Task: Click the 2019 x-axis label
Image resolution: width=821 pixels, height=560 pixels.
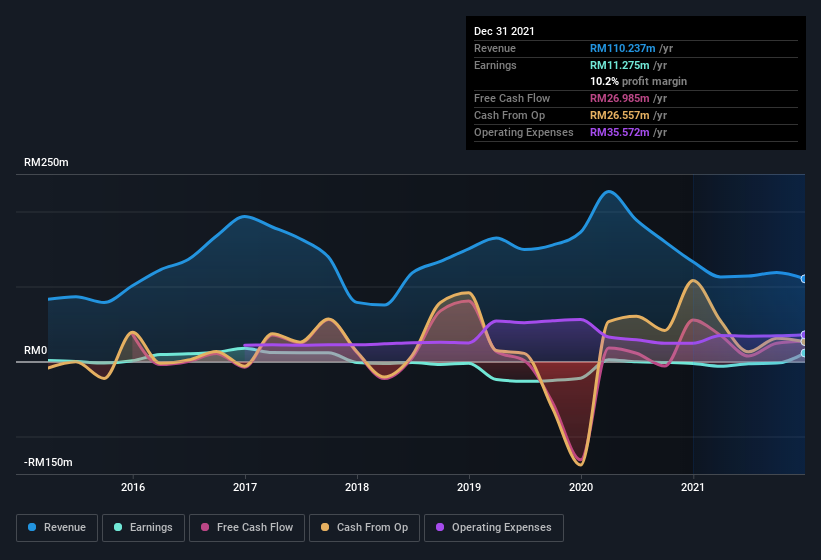Action: [469, 487]
